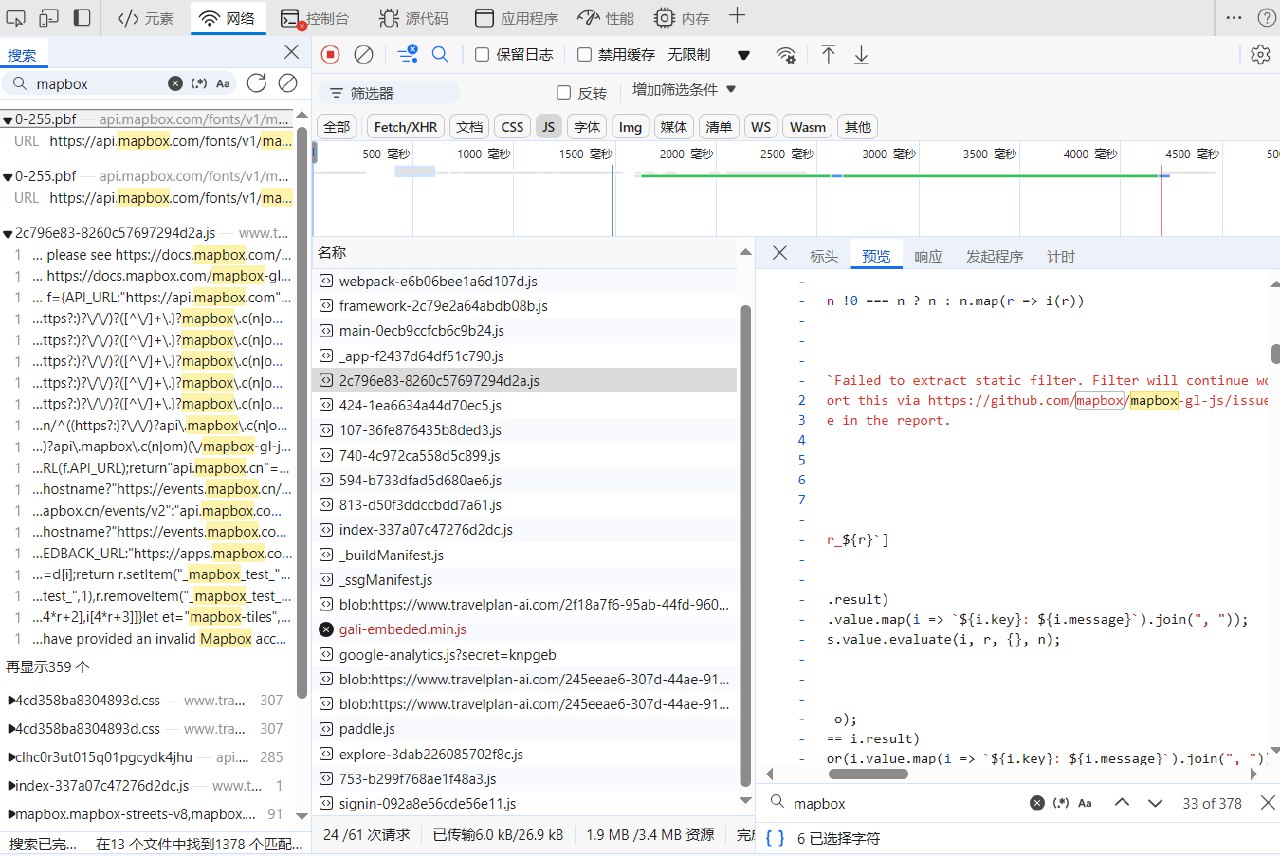Filter requests by WS type

pyautogui.click(x=761, y=127)
